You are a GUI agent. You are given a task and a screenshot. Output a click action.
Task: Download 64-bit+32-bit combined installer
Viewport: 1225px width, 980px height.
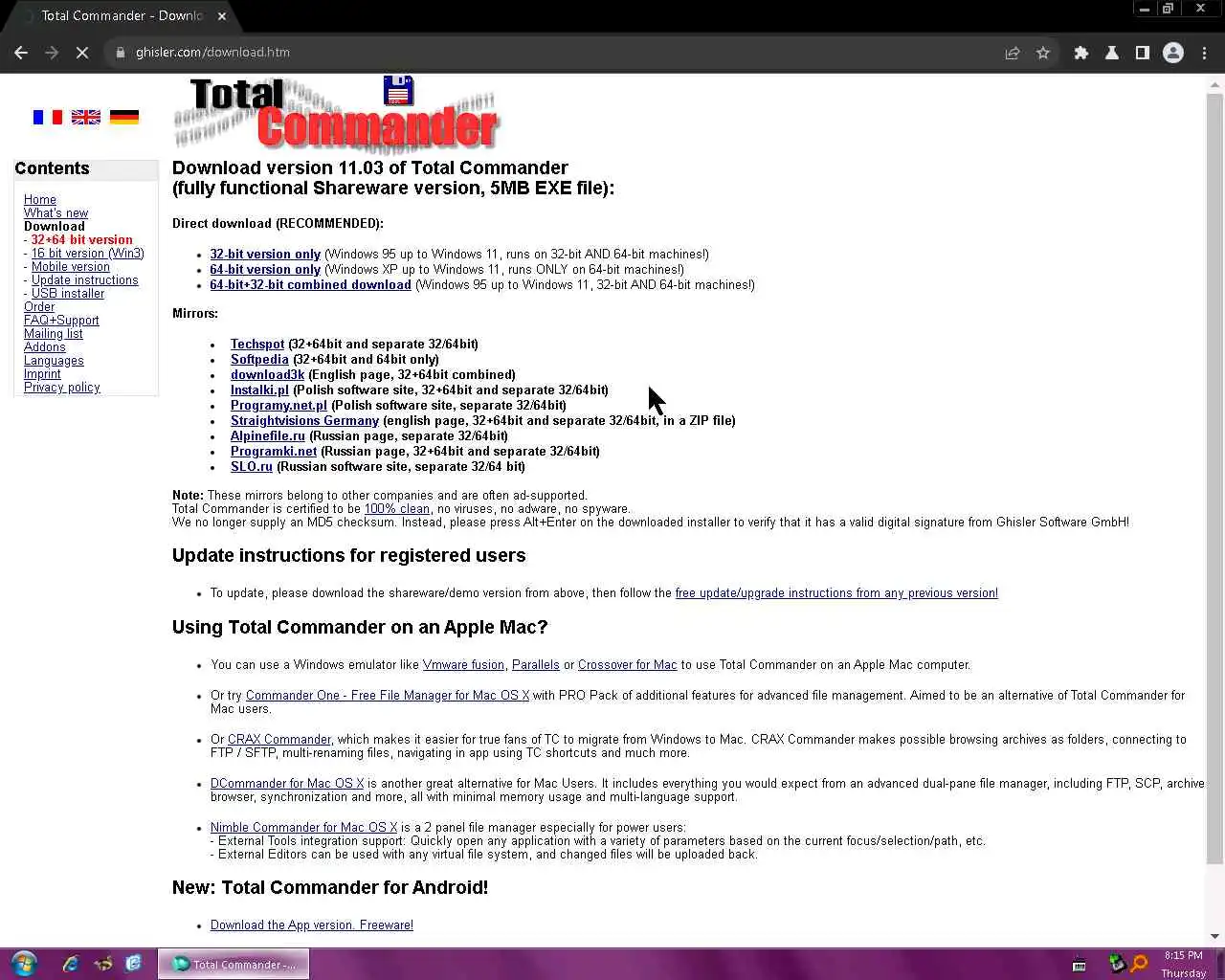tap(310, 284)
